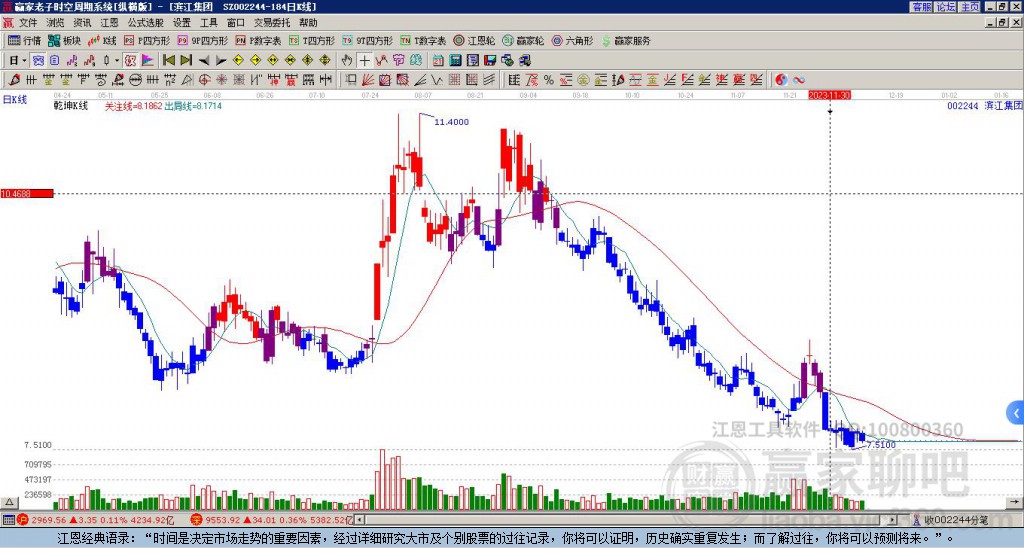Open the 六角形 hexagon tool

(572, 40)
